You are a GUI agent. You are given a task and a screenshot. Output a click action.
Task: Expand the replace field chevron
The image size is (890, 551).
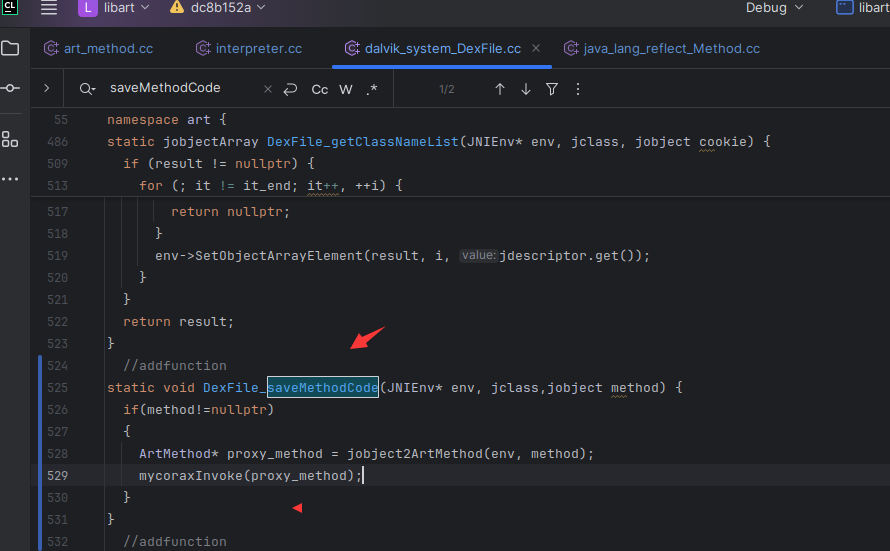46,88
